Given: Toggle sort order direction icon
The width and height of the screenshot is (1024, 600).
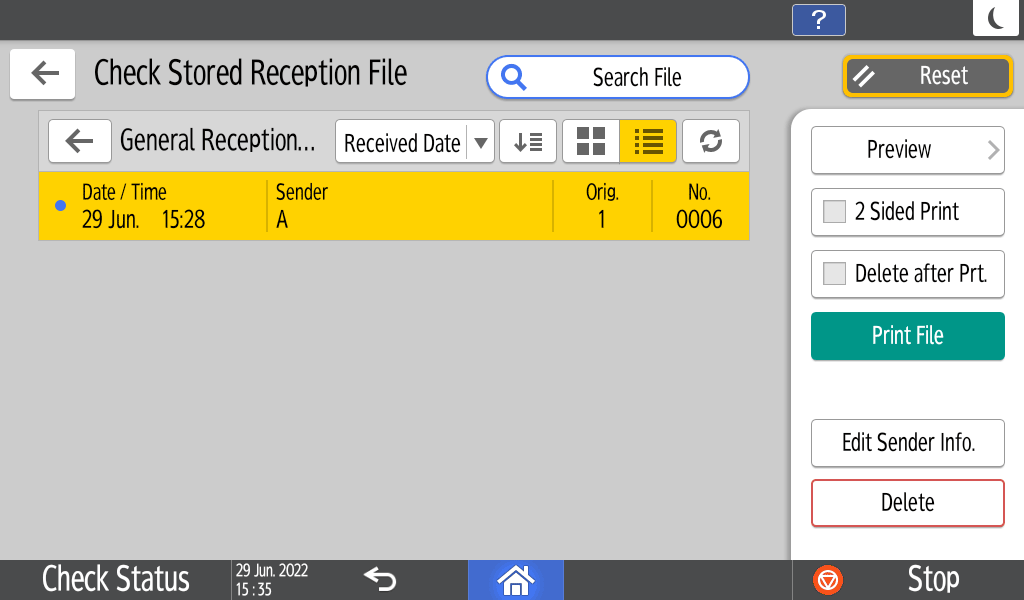Looking at the screenshot, I should [528, 142].
